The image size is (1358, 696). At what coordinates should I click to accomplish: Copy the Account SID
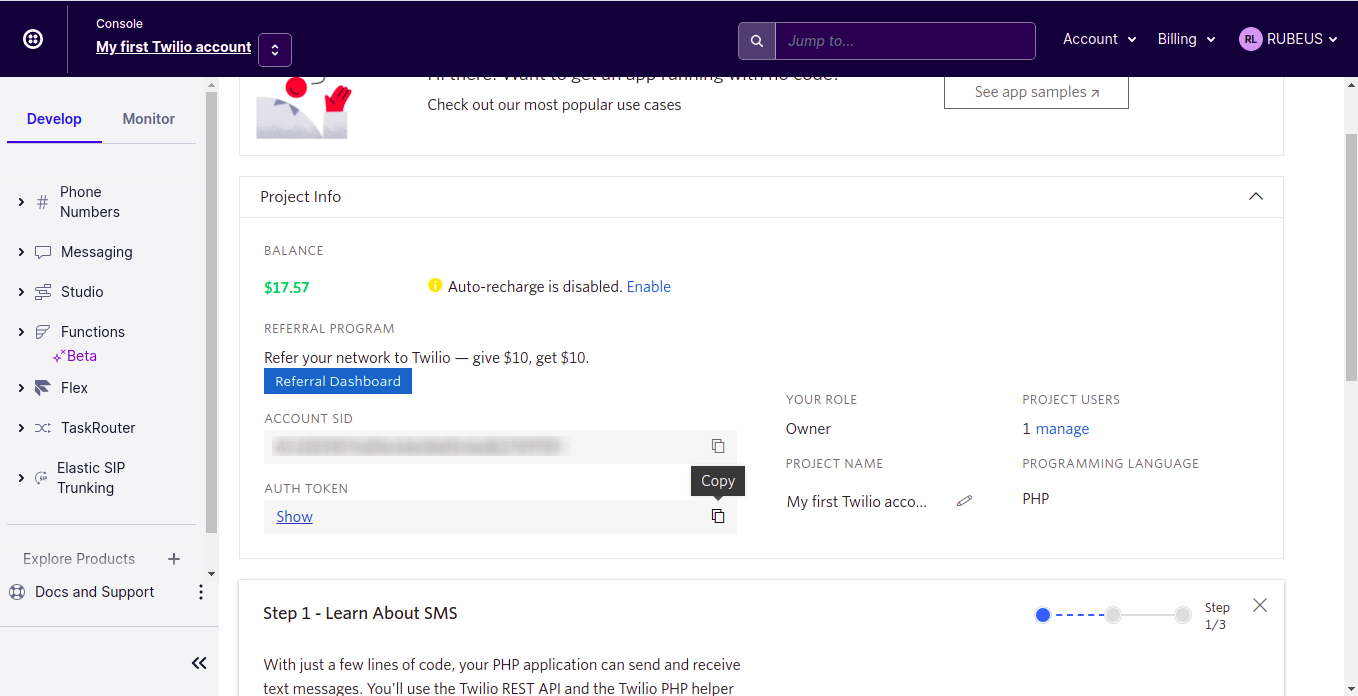(x=717, y=446)
